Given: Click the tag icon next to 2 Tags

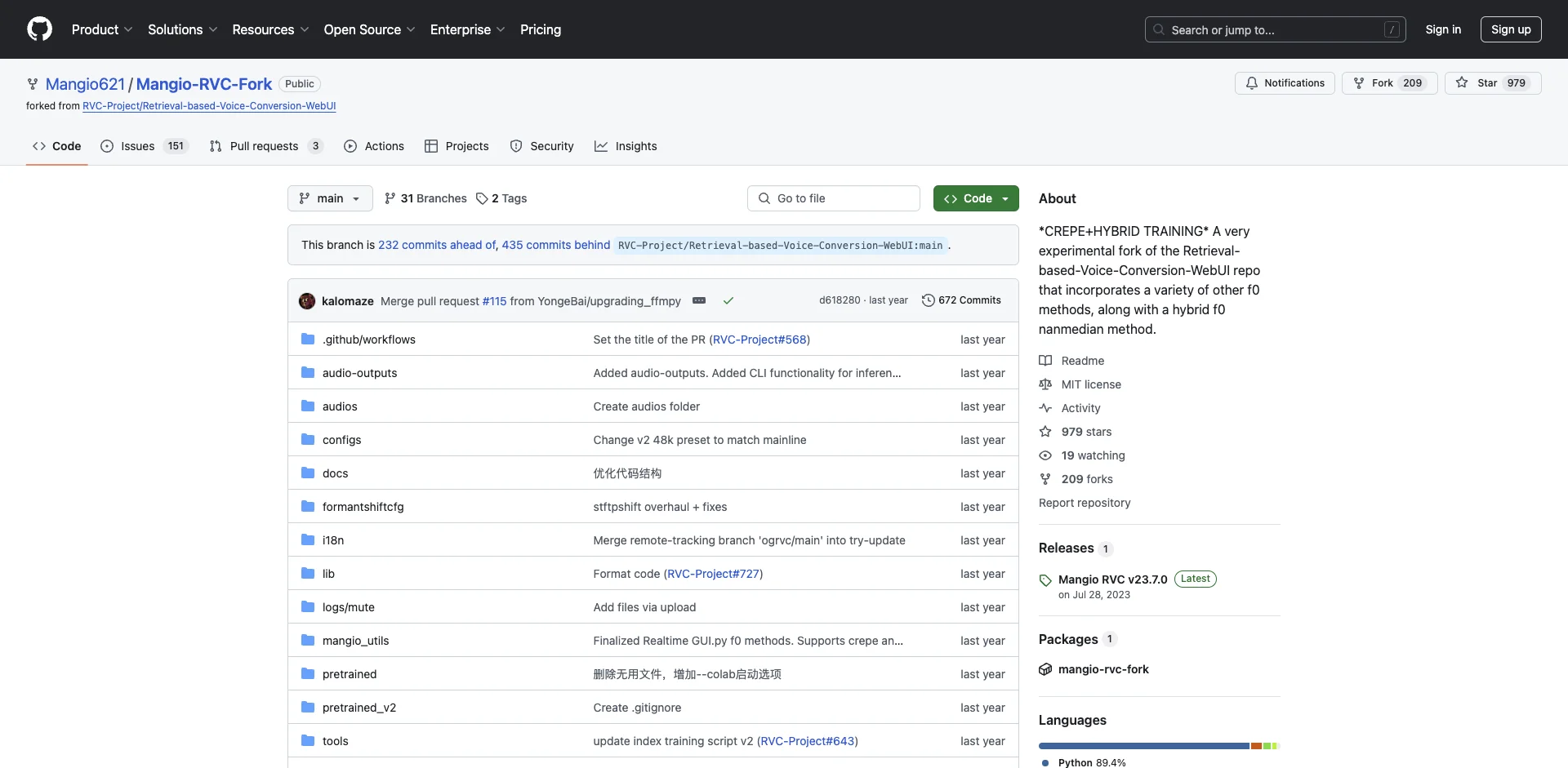Looking at the screenshot, I should [x=482, y=198].
